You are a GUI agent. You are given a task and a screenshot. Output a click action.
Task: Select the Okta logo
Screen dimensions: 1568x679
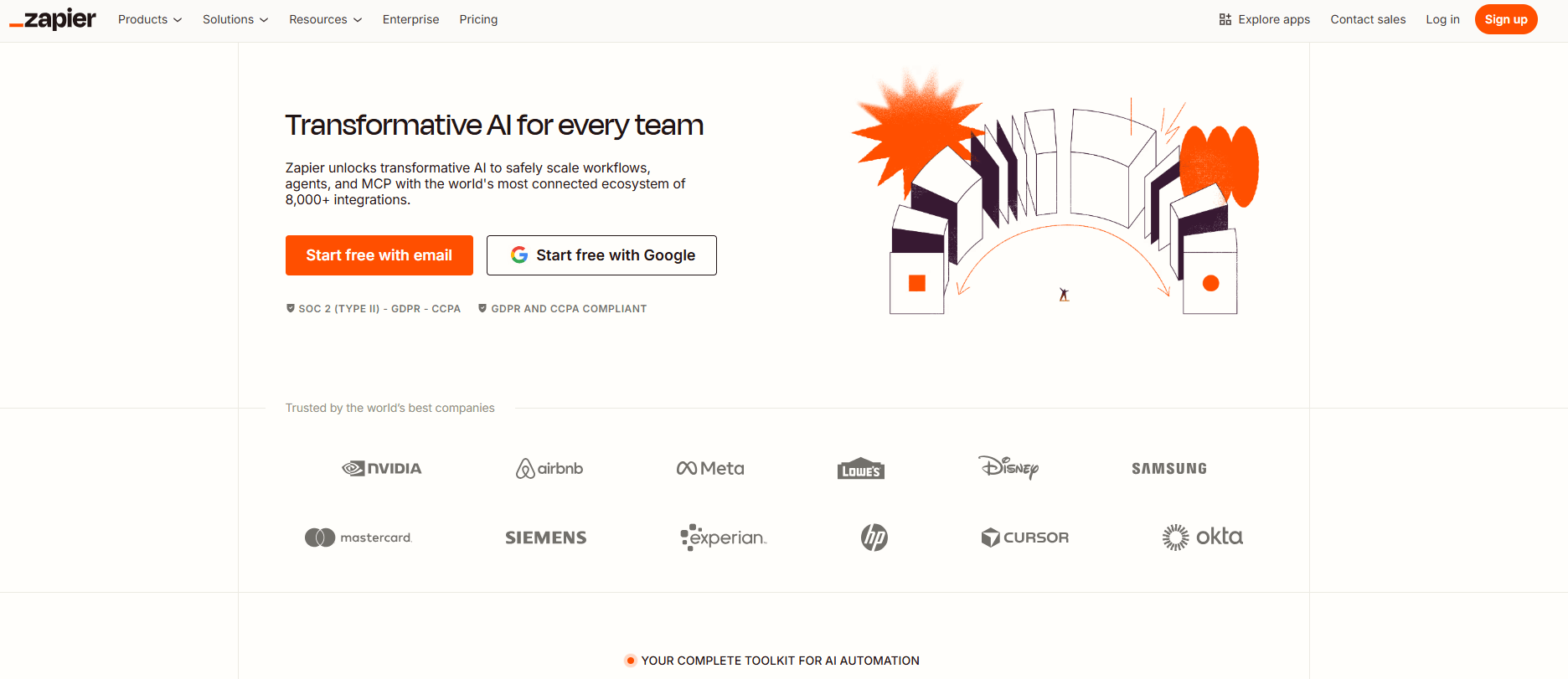1202,537
